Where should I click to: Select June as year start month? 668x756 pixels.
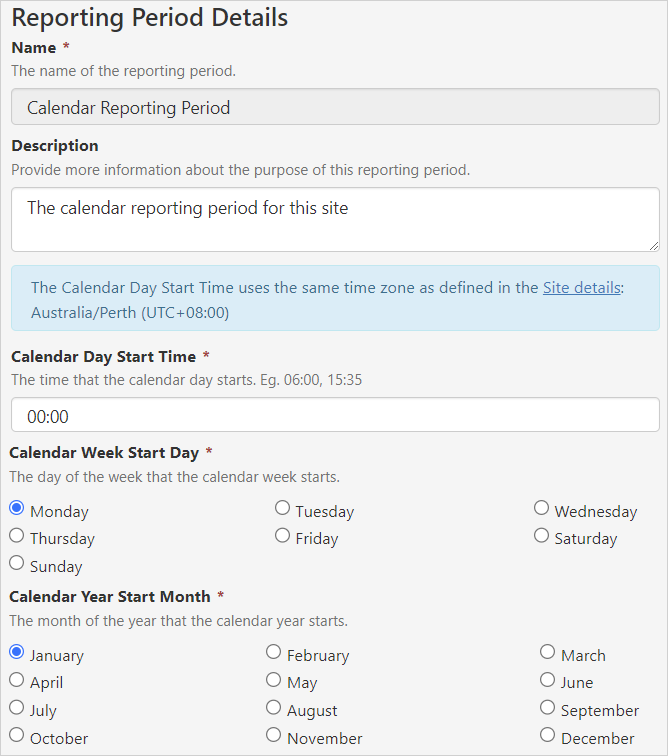(x=547, y=679)
